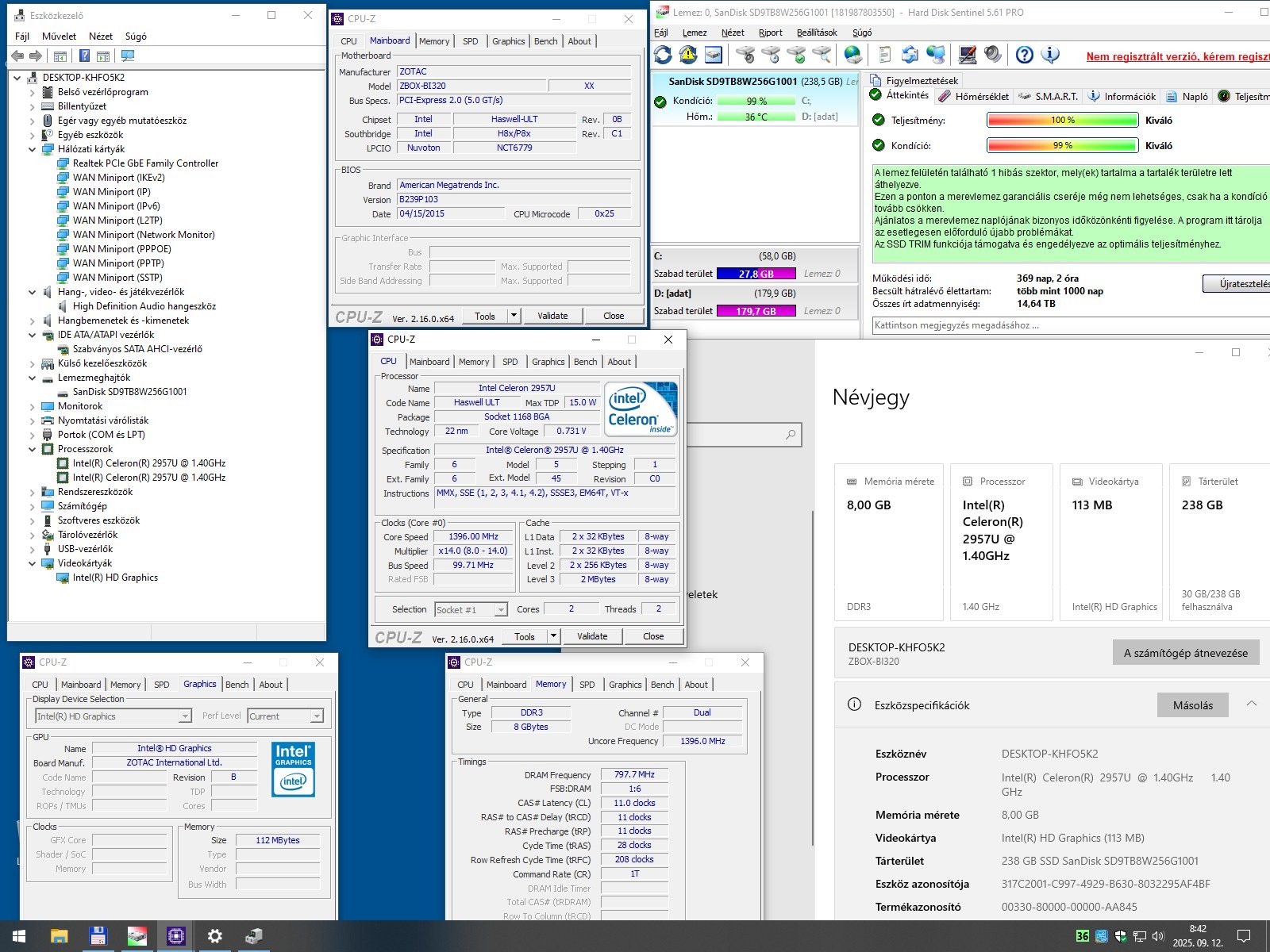Screen dimensions: 1270x952
Task: Click the Validate button in CPU-Z CPU window
Action: click(x=592, y=636)
